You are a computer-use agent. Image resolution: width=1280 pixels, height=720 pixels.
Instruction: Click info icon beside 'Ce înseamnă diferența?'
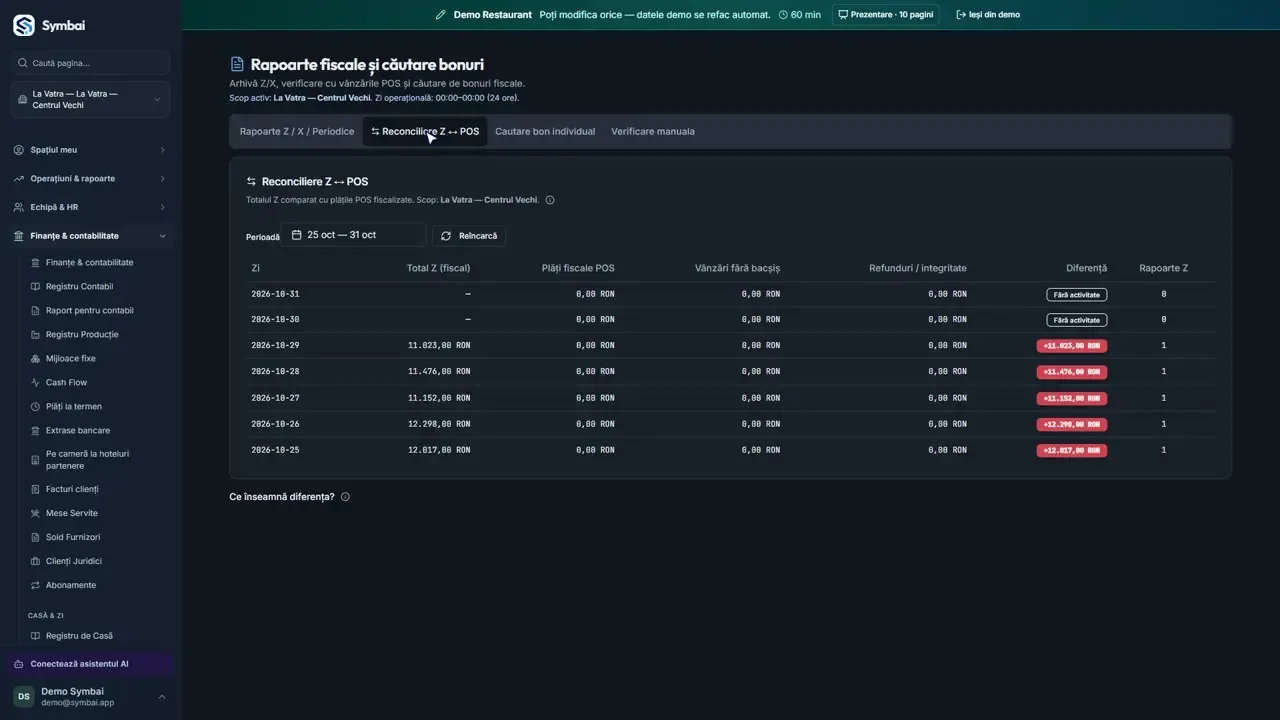[x=345, y=497]
